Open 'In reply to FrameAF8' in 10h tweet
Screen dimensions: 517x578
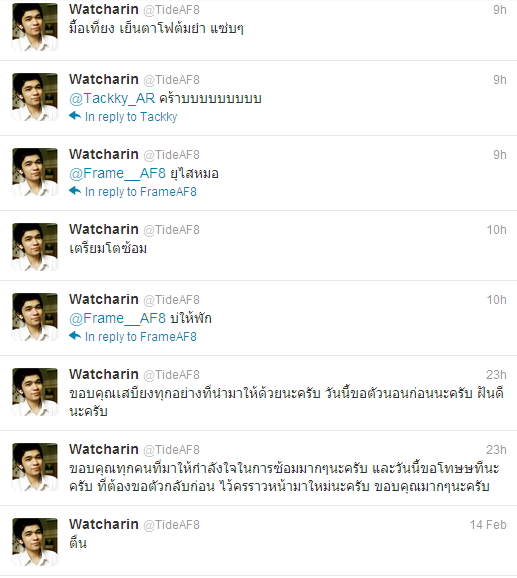point(141,337)
